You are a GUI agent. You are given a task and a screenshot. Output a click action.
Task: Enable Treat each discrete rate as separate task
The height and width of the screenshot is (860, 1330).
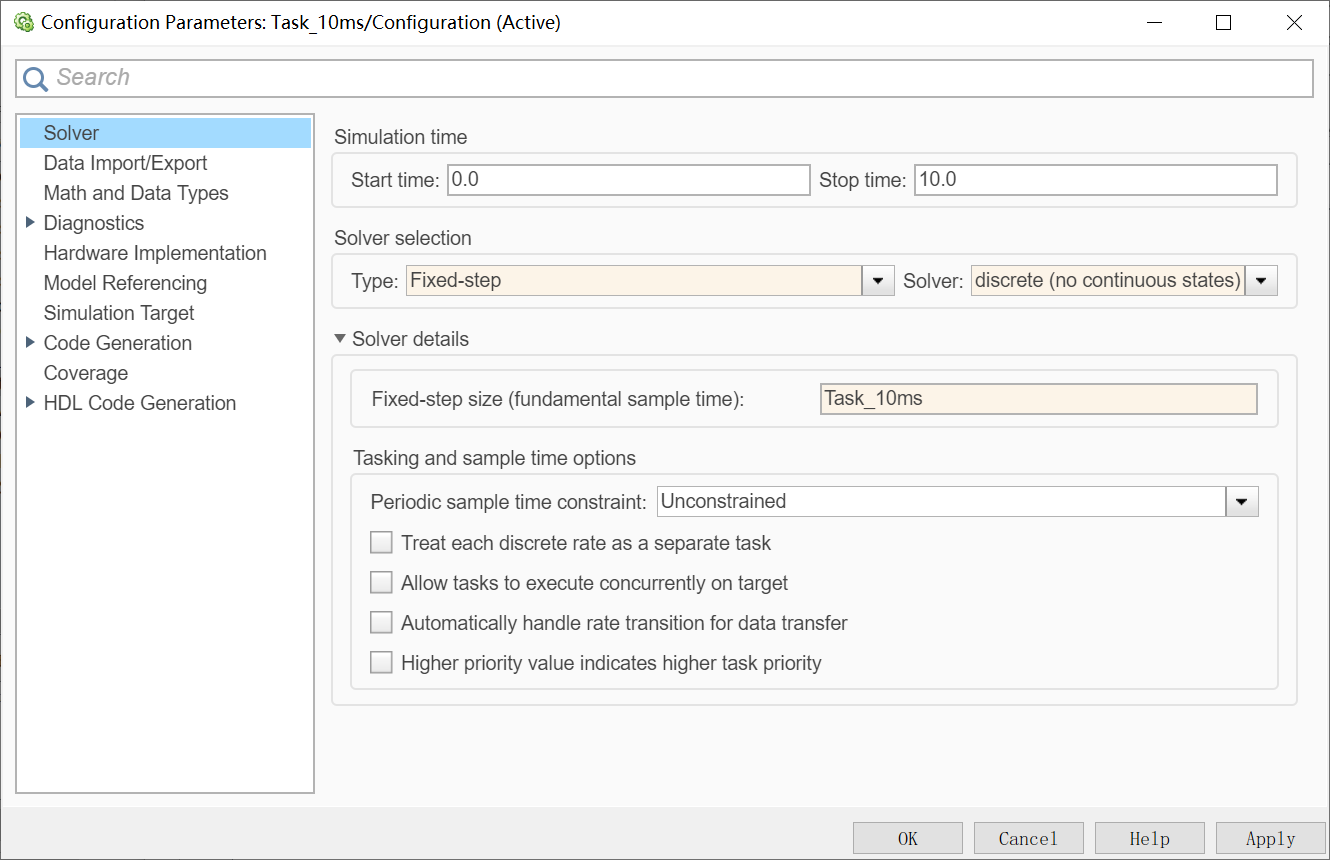pos(381,543)
